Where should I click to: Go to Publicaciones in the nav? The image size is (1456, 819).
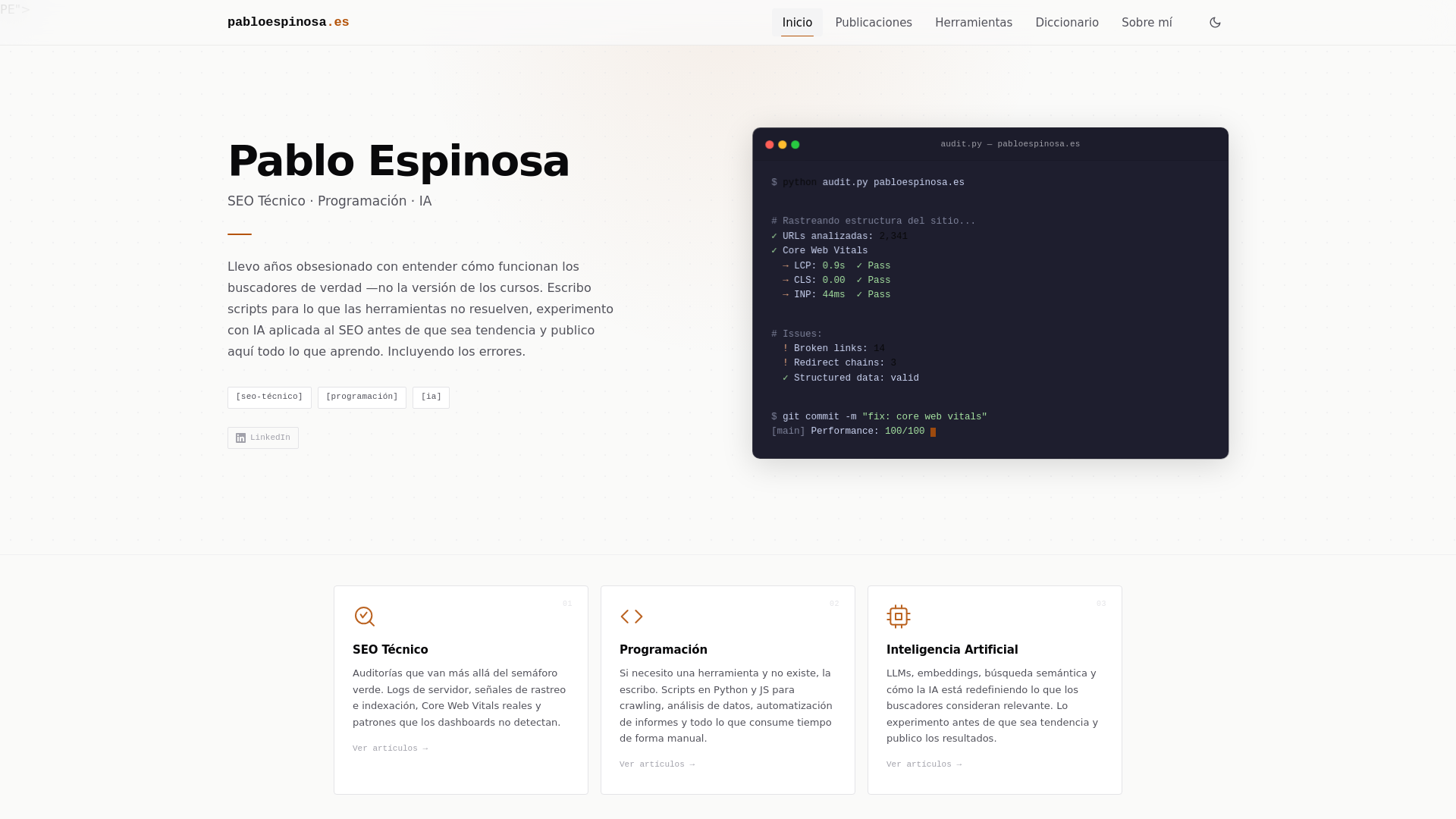[874, 23]
